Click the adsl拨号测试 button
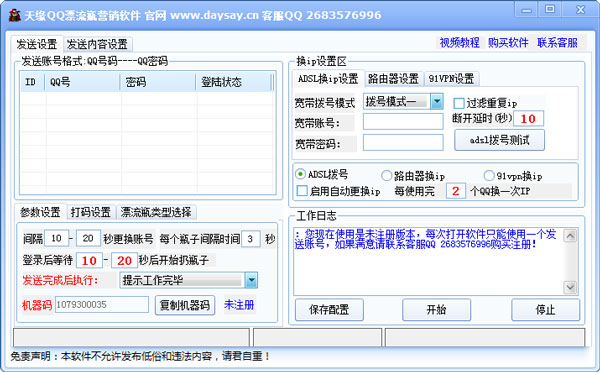600x372 pixels. pyautogui.click(x=499, y=140)
